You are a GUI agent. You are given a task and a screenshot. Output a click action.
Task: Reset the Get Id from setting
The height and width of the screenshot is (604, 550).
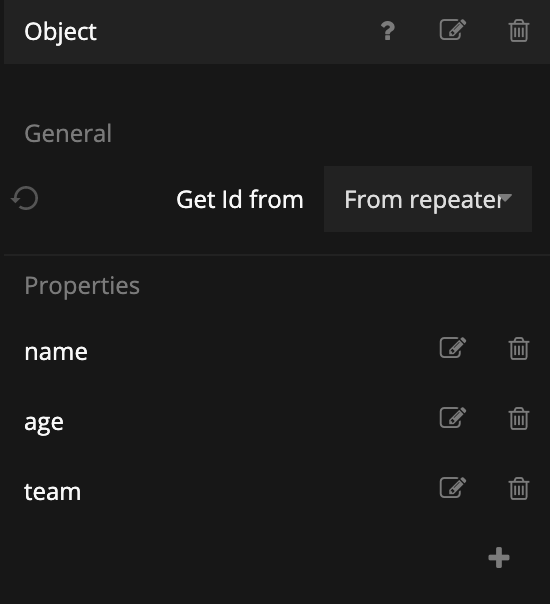click(25, 198)
